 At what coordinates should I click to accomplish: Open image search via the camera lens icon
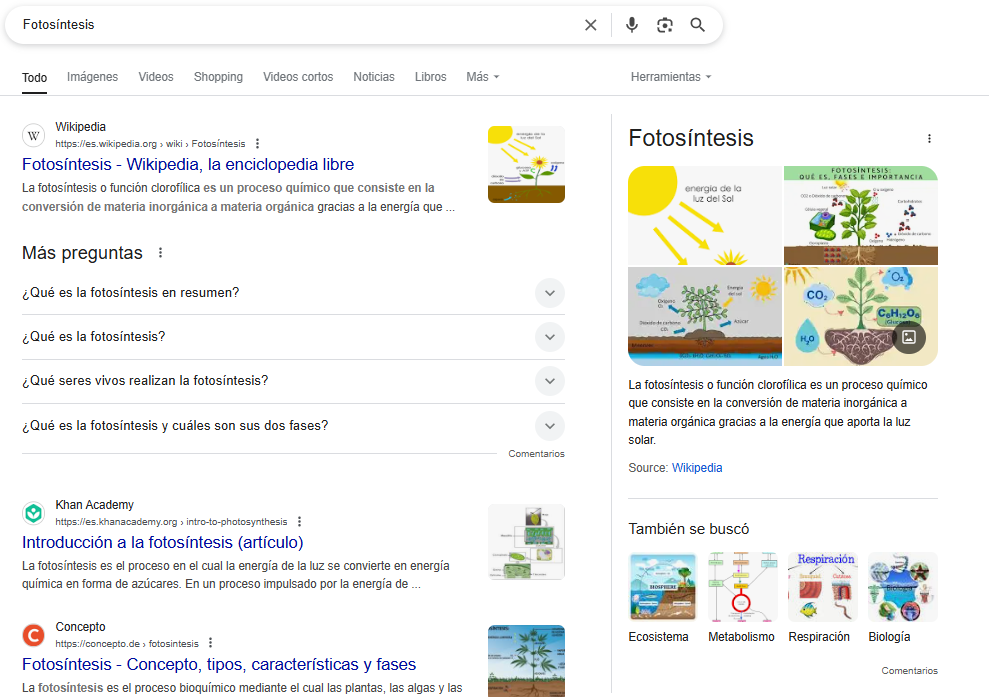pyautogui.click(x=664, y=25)
